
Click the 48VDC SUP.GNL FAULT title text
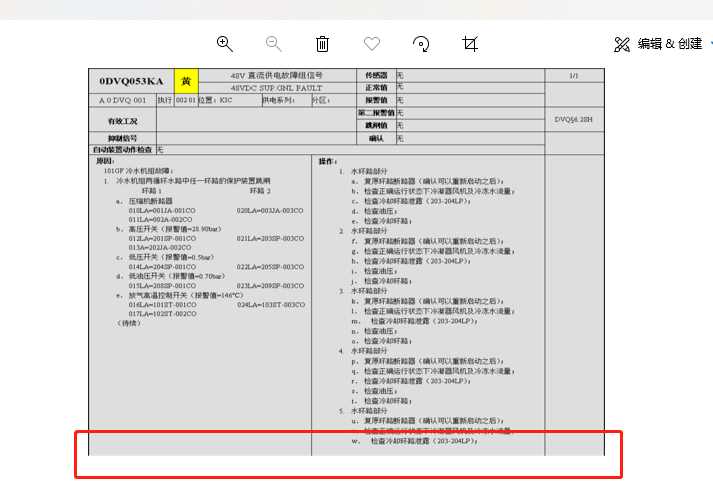pyautogui.click(x=277, y=88)
